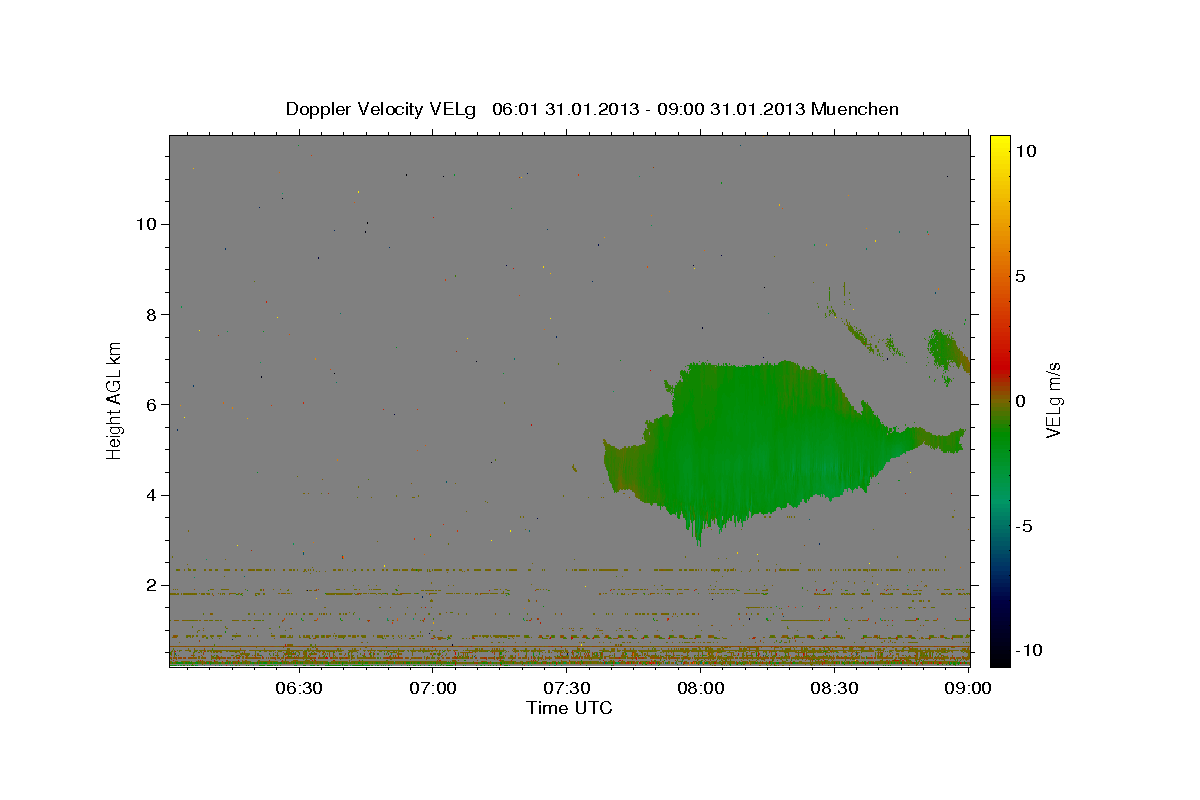
Task: Click the 'Time UTC' axis title
Action: [569, 708]
